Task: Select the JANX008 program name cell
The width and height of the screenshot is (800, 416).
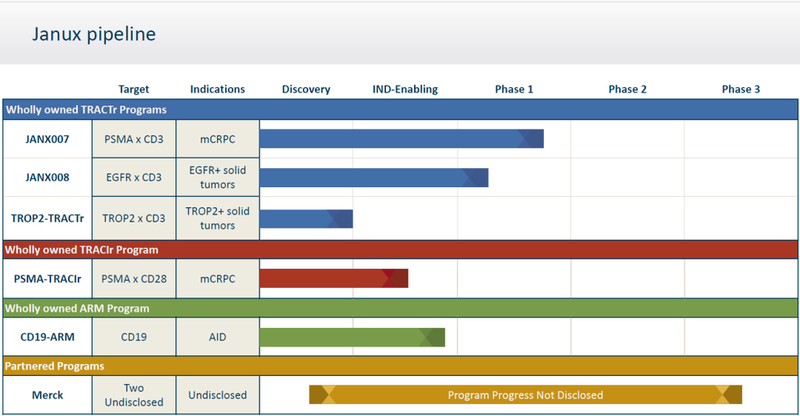Action: (47, 177)
